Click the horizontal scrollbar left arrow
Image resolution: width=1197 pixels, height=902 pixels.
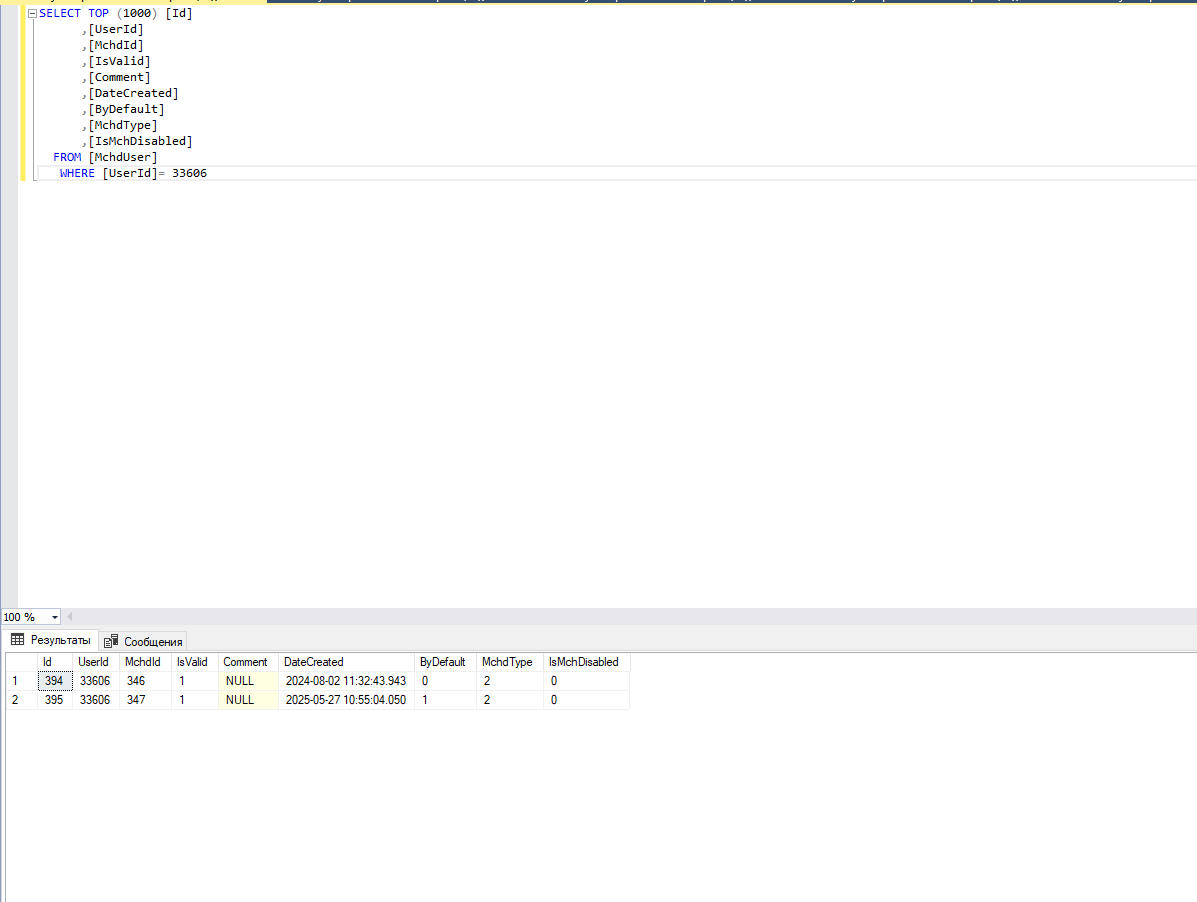[69, 617]
